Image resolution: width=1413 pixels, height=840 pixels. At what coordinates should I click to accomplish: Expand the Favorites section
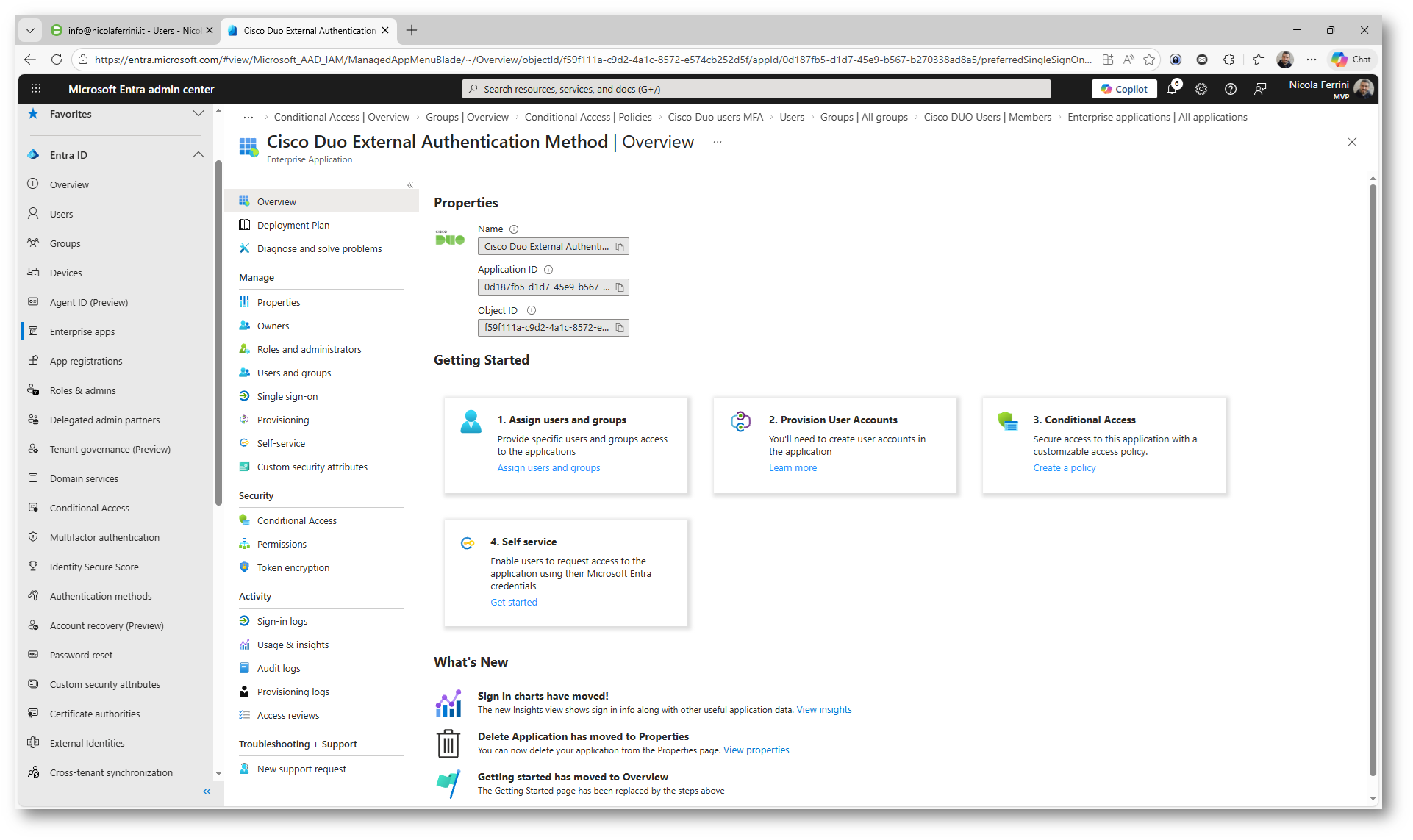click(x=198, y=114)
